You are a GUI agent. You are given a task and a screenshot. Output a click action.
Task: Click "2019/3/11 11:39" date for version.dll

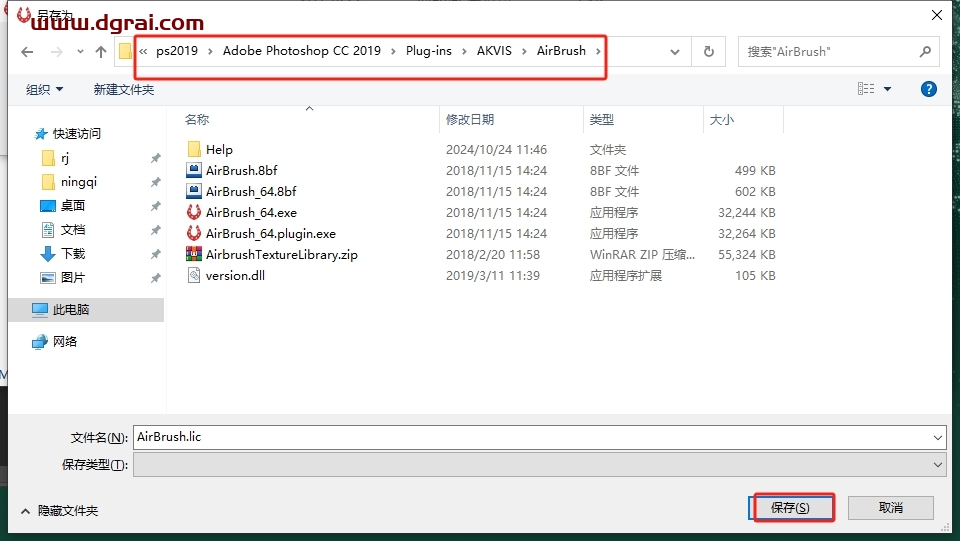click(x=493, y=275)
